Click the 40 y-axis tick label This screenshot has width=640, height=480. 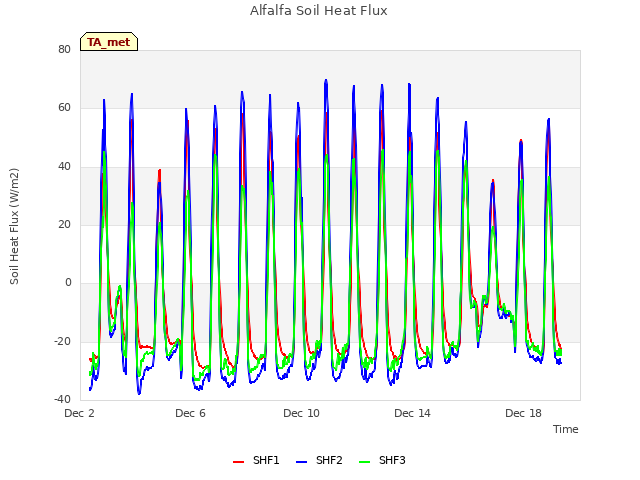64,167
